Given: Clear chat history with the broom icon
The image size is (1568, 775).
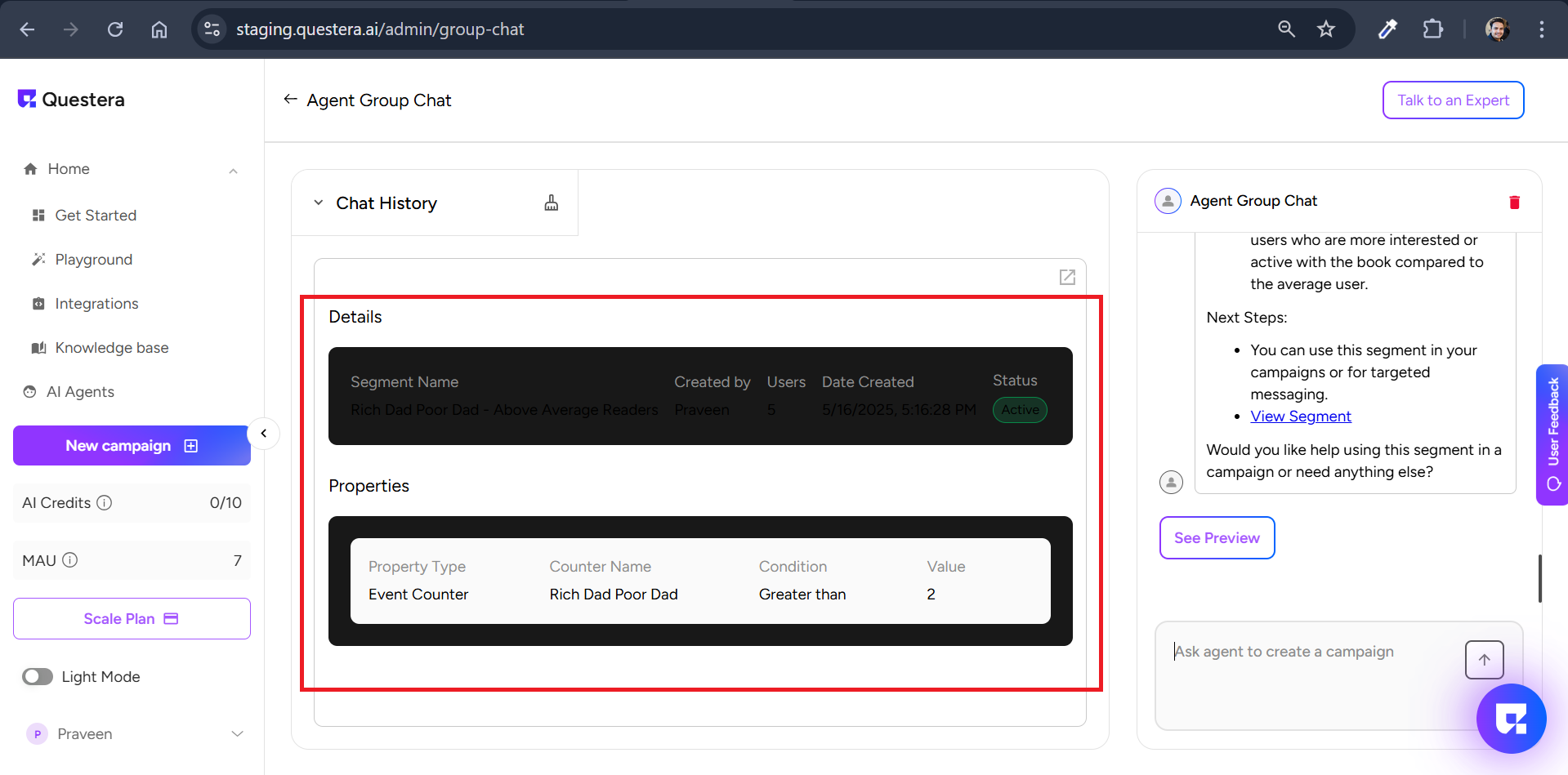Looking at the screenshot, I should 552,203.
